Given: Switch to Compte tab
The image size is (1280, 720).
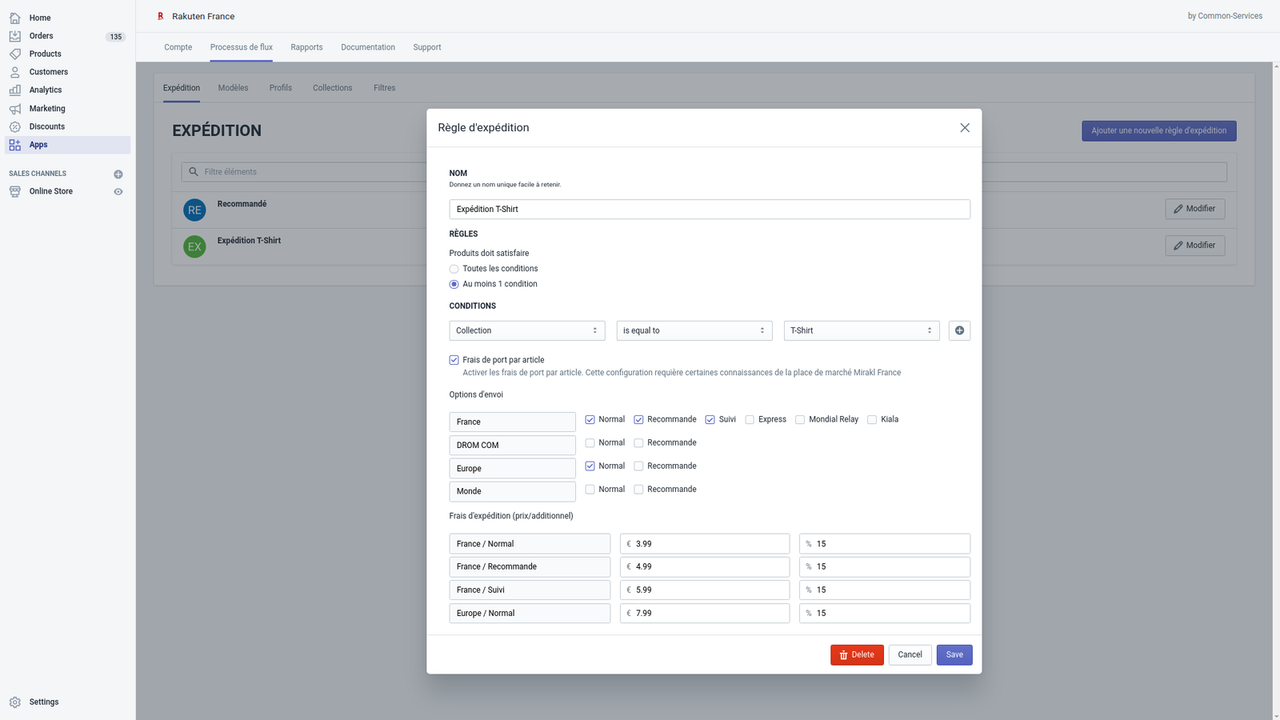Looking at the screenshot, I should pyautogui.click(x=178, y=47).
